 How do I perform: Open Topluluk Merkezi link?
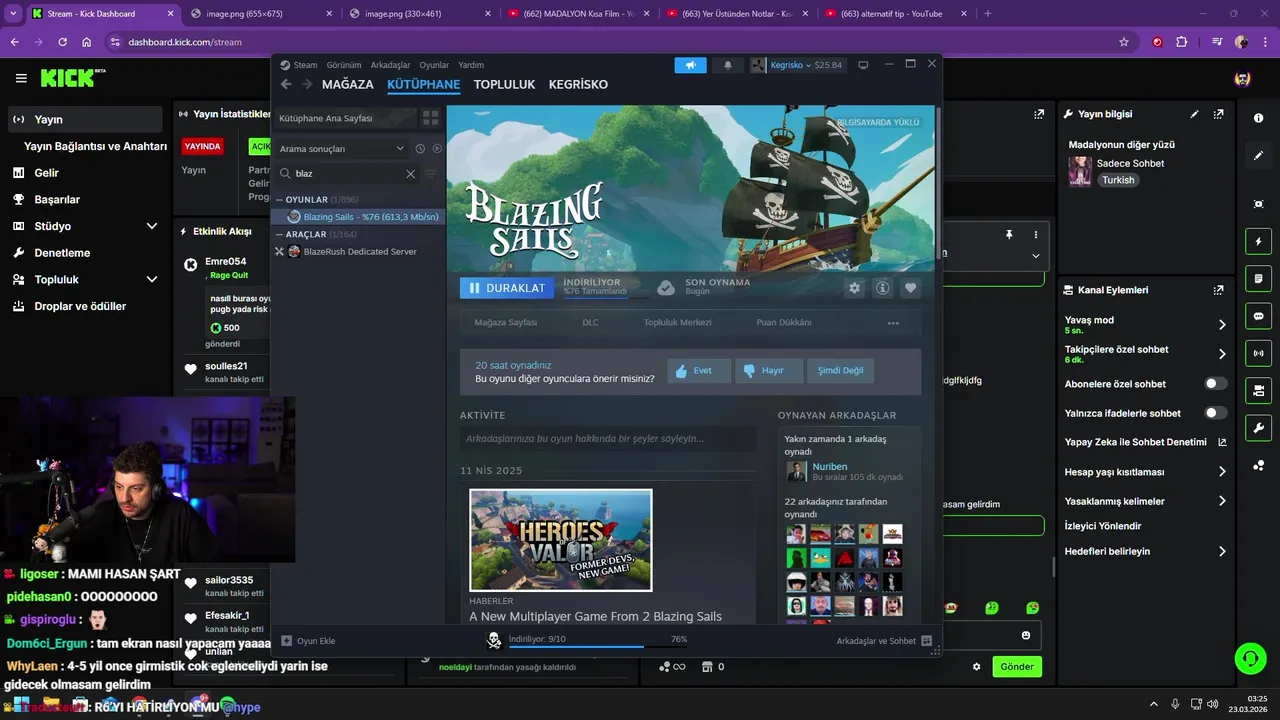[x=678, y=323]
